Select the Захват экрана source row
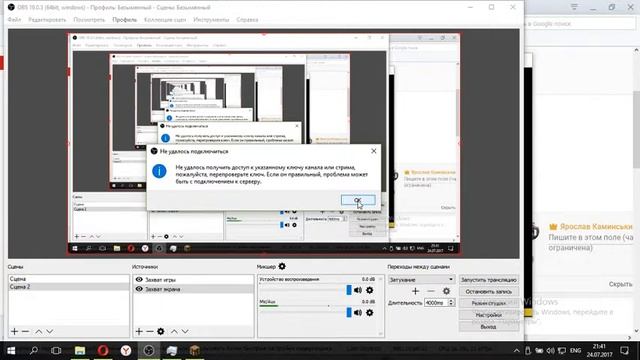Image resolution: width=640 pixels, height=360 pixels. click(193, 289)
